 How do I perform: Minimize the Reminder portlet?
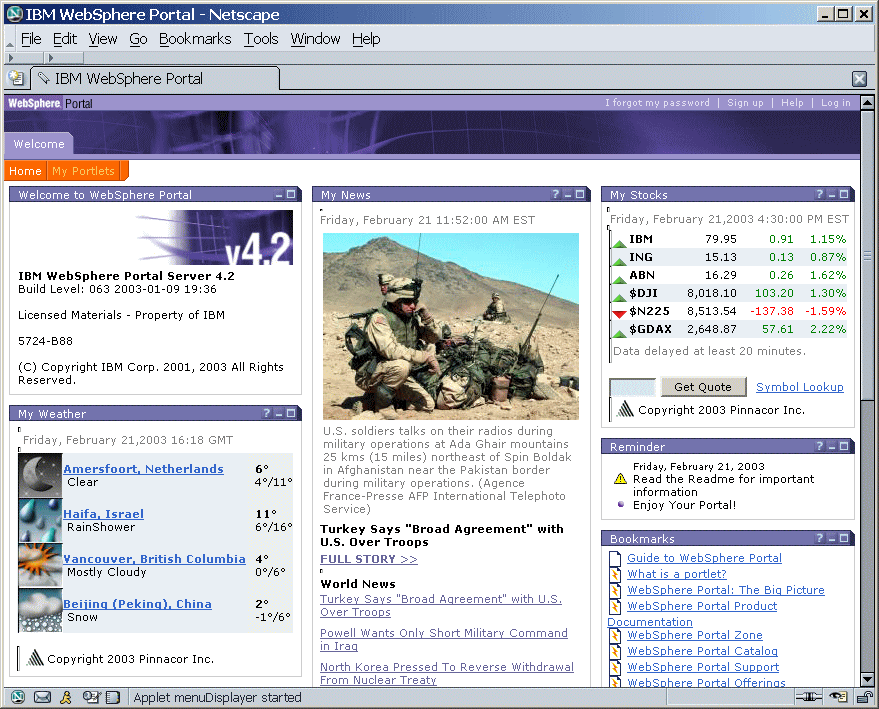point(832,446)
